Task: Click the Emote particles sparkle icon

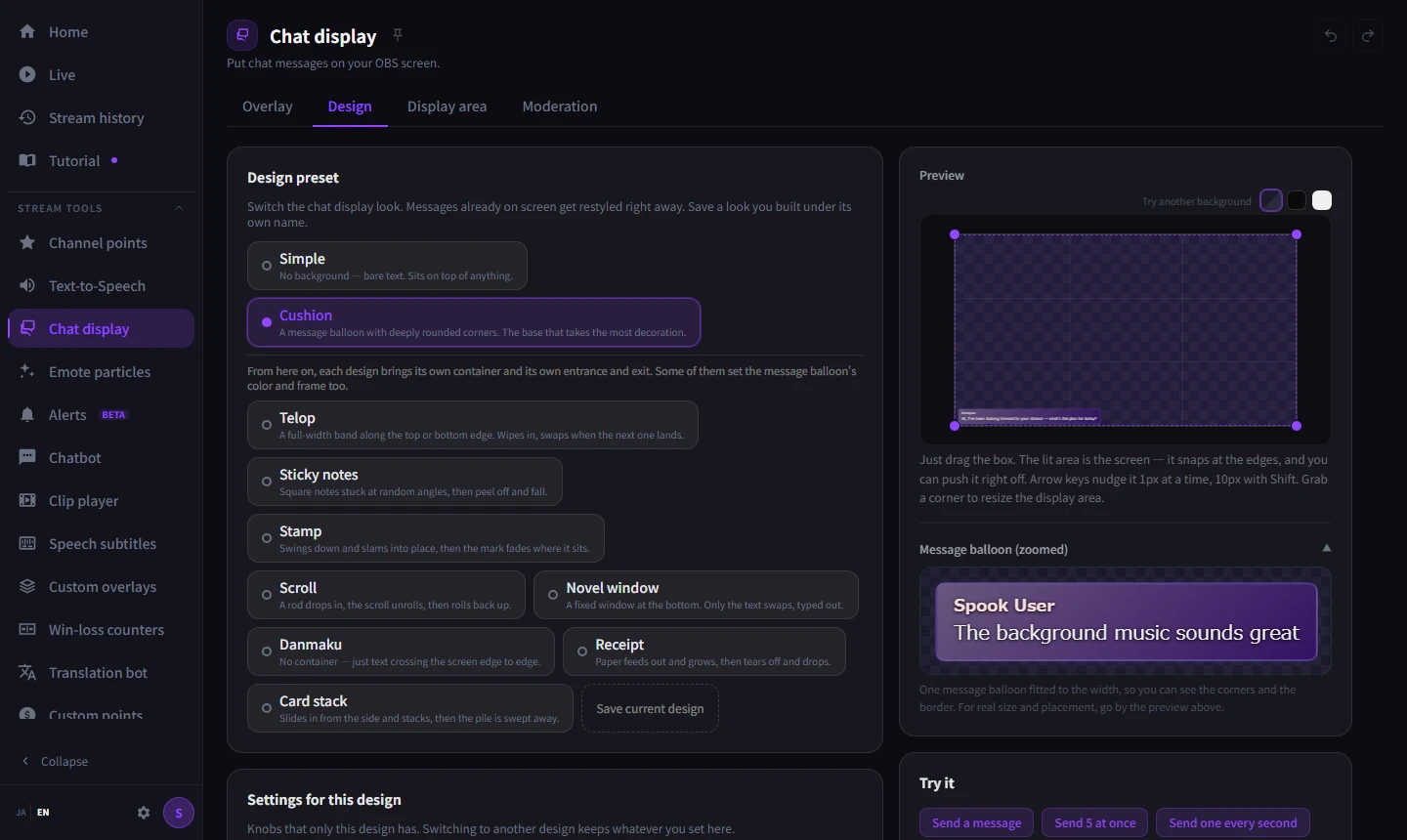Action: click(27, 371)
